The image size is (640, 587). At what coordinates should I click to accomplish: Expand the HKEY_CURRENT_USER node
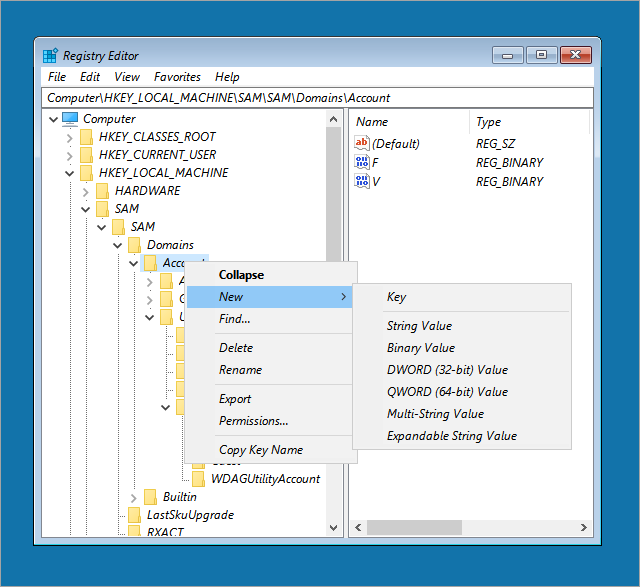(69, 156)
